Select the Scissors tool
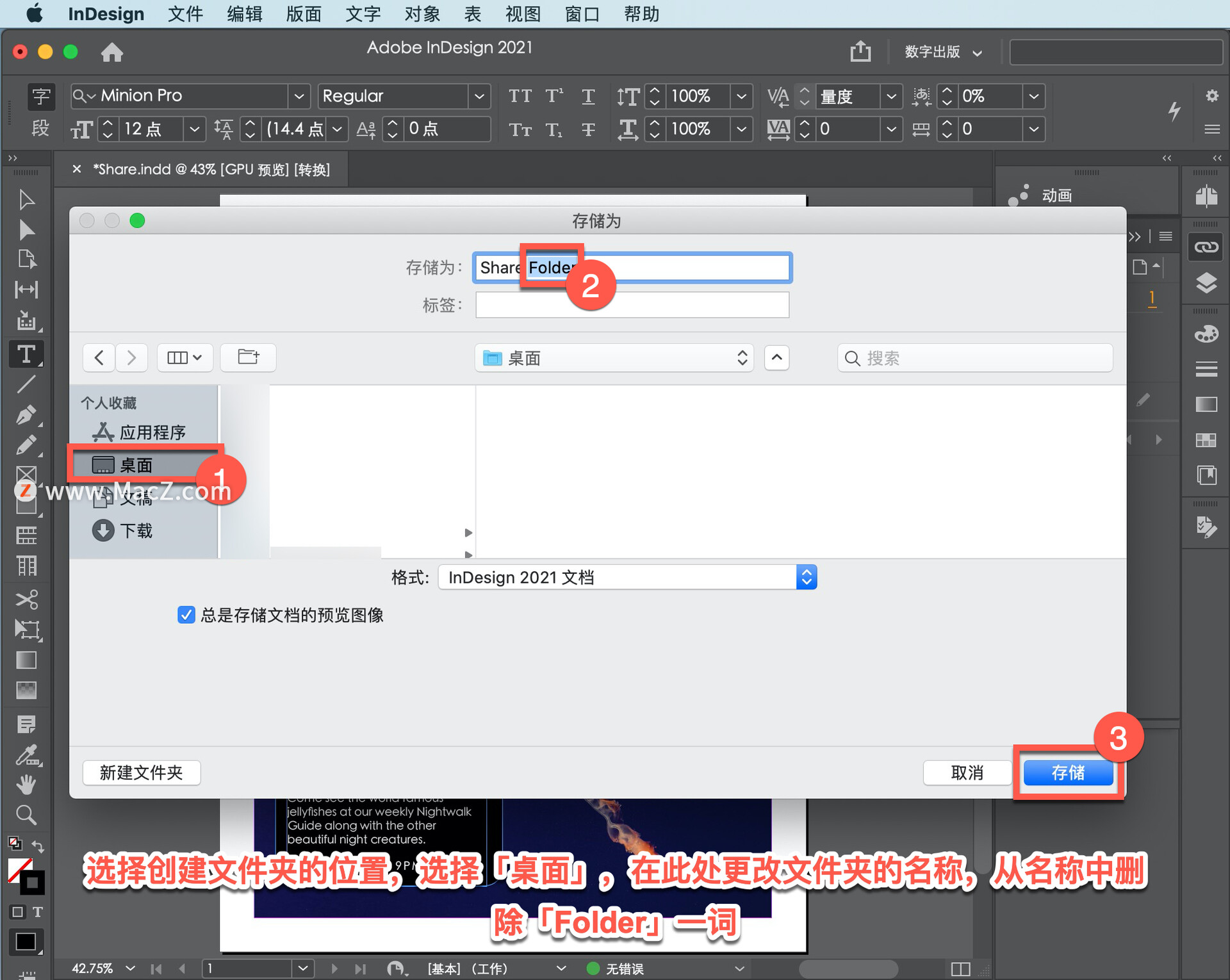 coord(26,599)
